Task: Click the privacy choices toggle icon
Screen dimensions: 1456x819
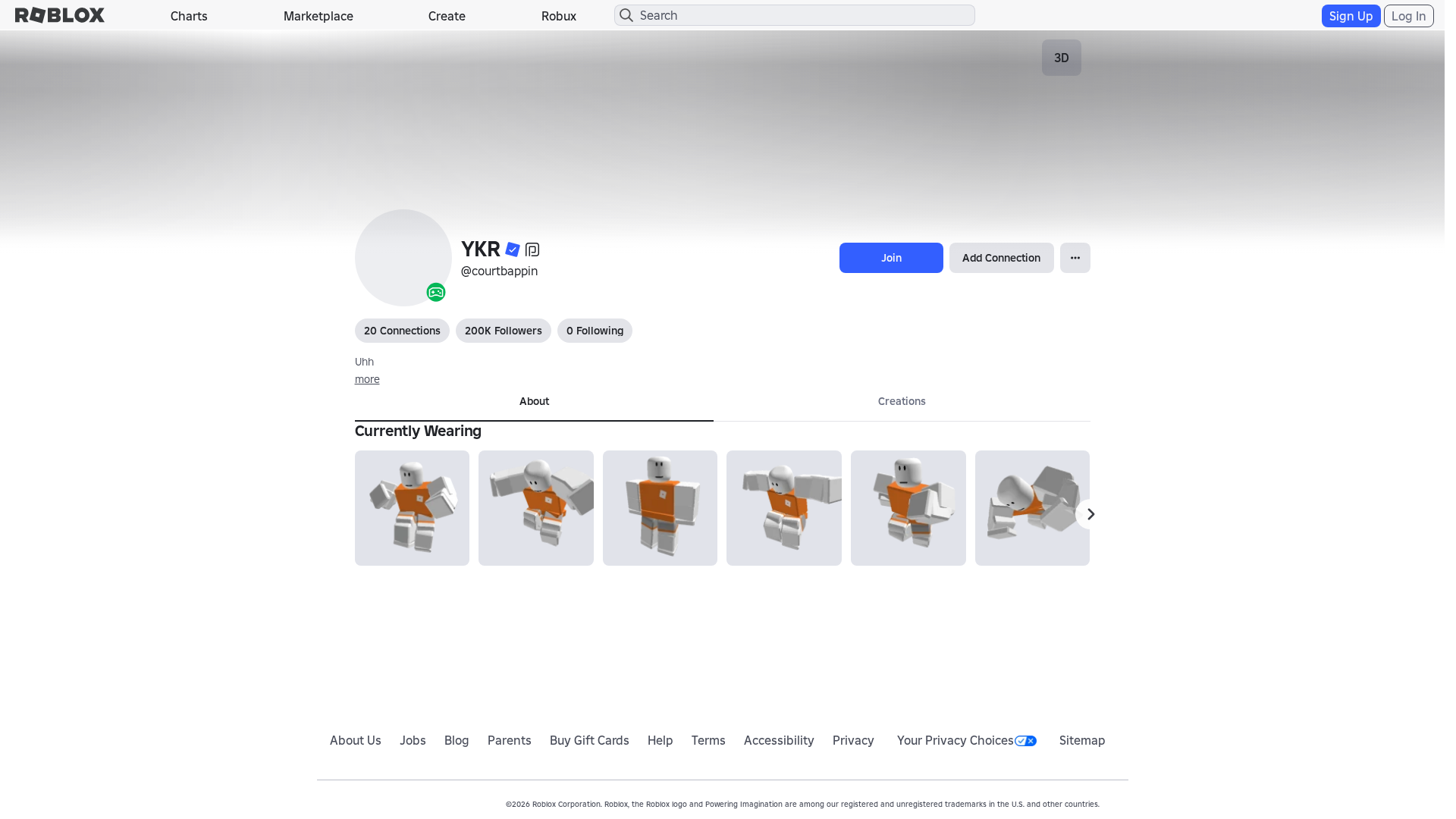Action: tap(1025, 741)
